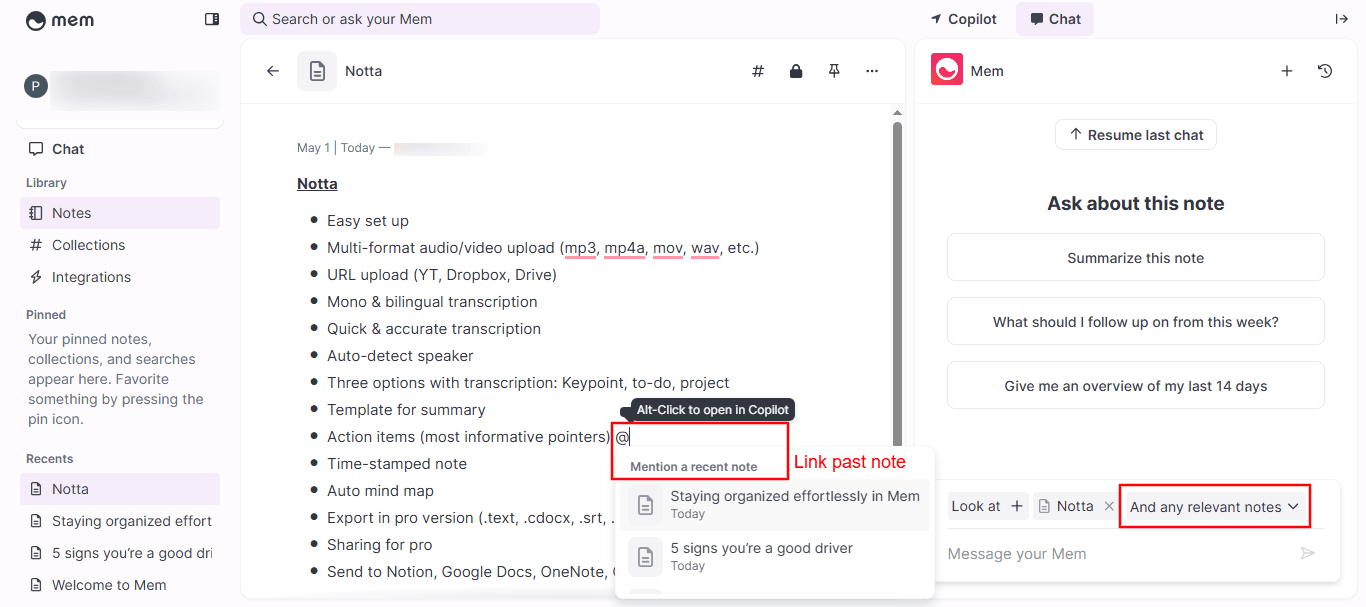Go back with the arrow icon
The image size is (1366, 607).
[x=273, y=71]
